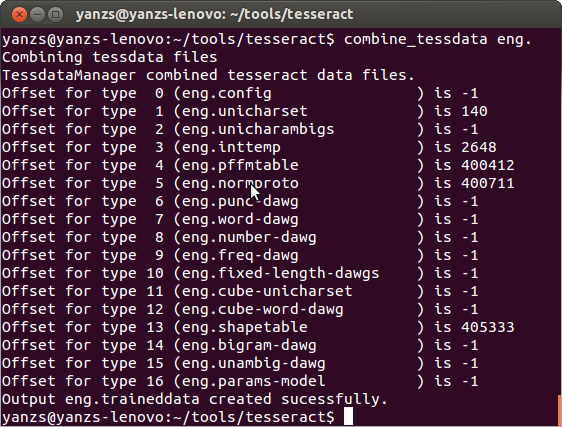The width and height of the screenshot is (562, 427).
Task: Click the eng.number-dawg entry
Action: tap(249, 237)
